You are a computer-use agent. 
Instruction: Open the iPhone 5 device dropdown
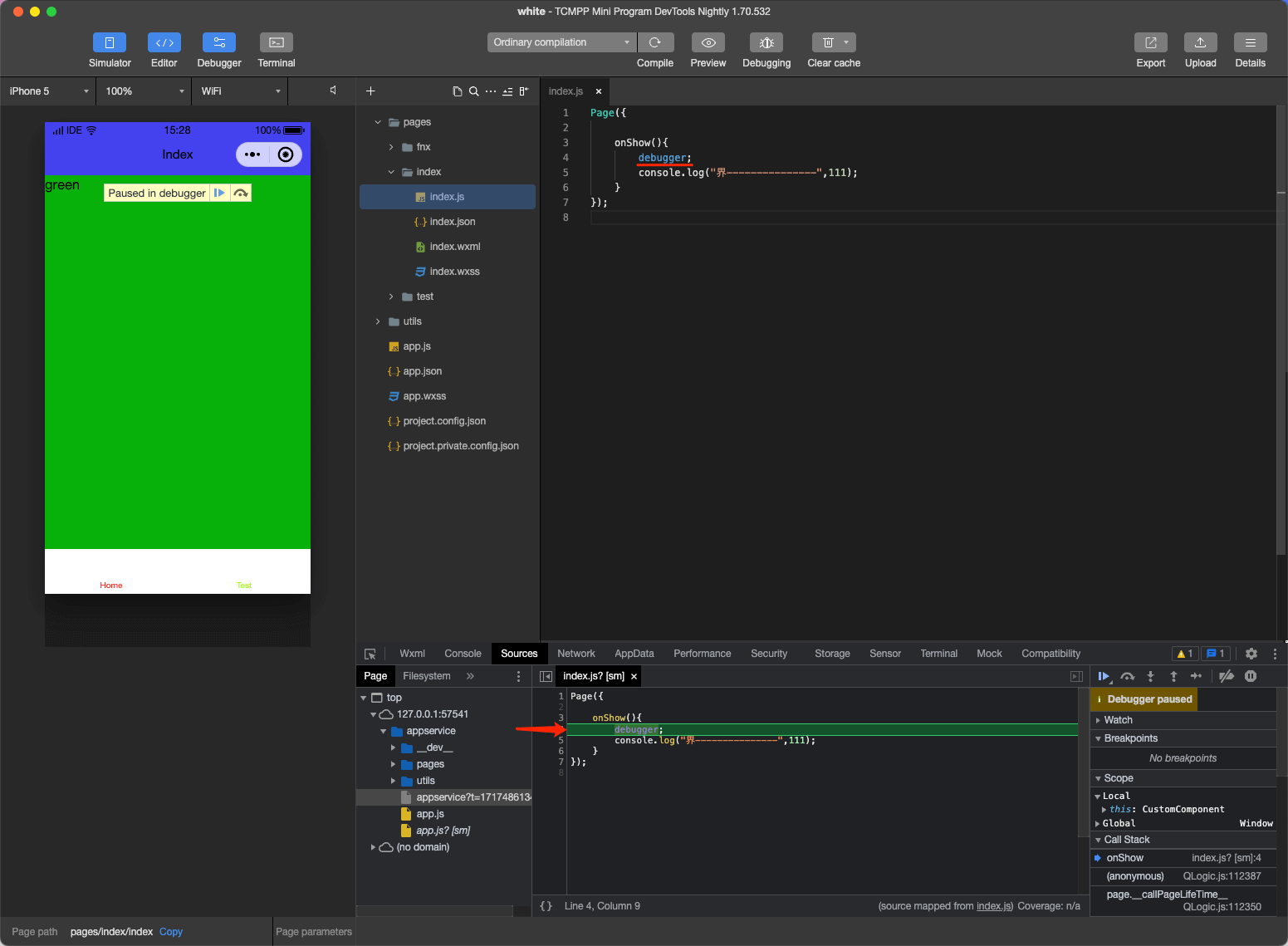48,91
